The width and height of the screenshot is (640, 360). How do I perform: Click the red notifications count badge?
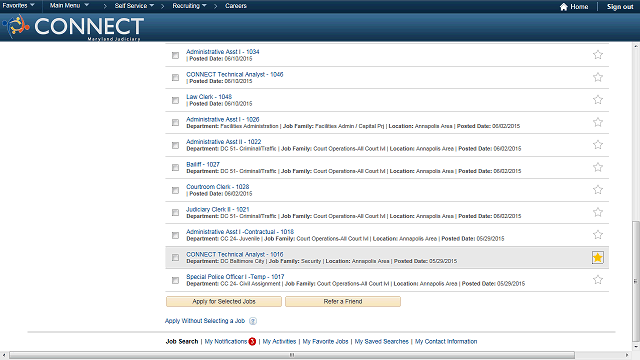252,342
